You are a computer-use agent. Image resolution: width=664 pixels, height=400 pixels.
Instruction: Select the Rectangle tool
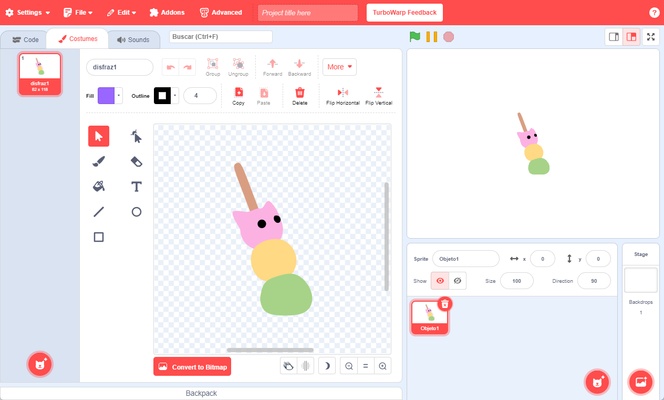pos(98,237)
